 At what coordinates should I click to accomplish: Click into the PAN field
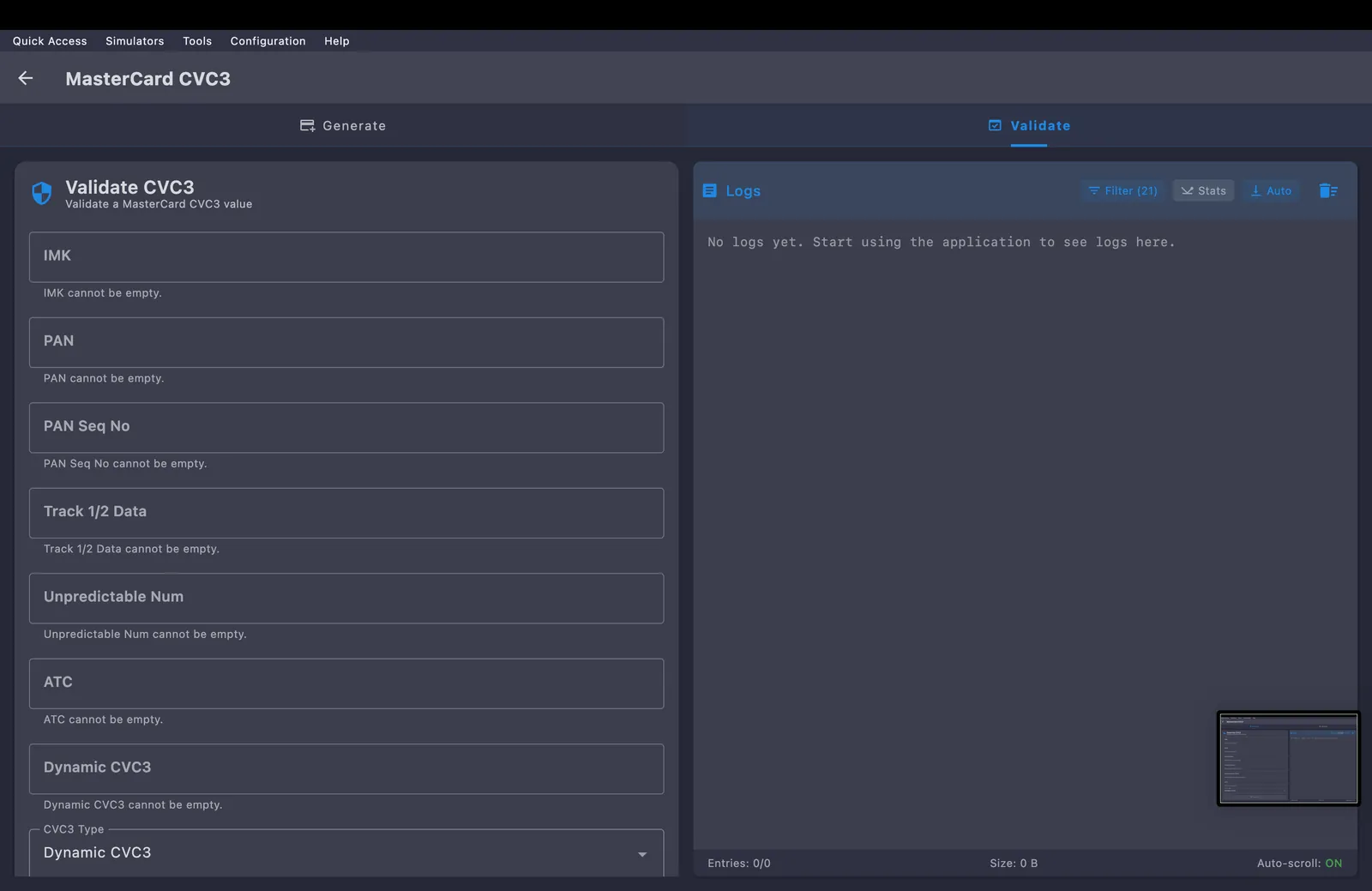click(346, 342)
